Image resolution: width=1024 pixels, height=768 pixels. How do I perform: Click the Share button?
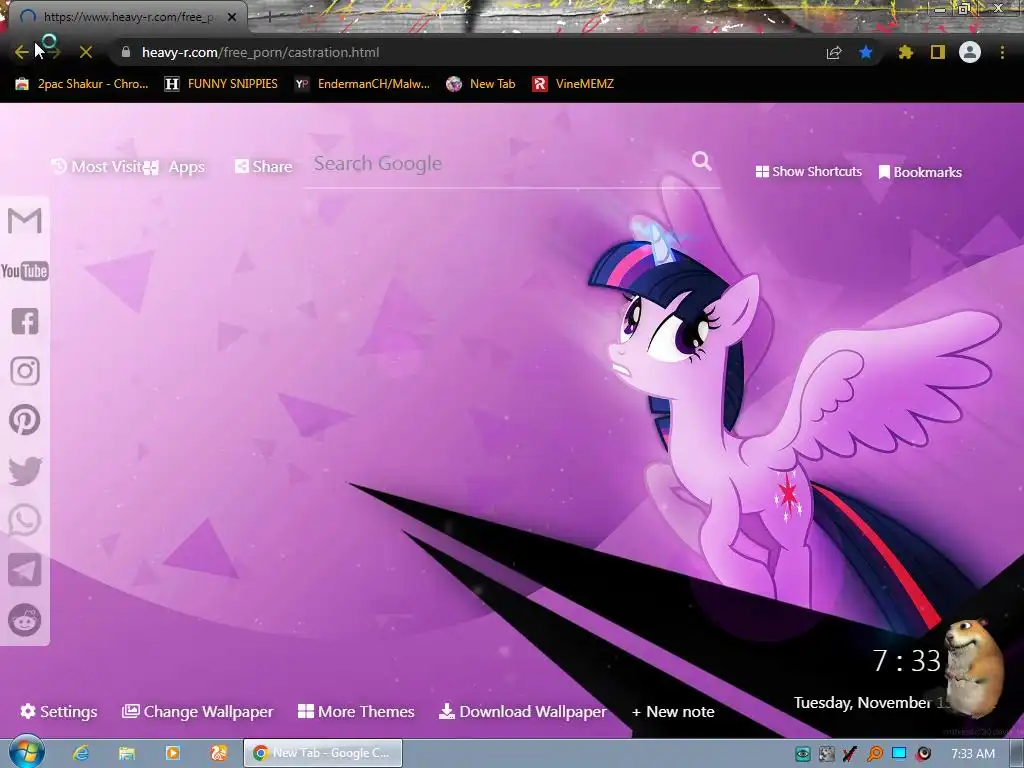(x=263, y=167)
